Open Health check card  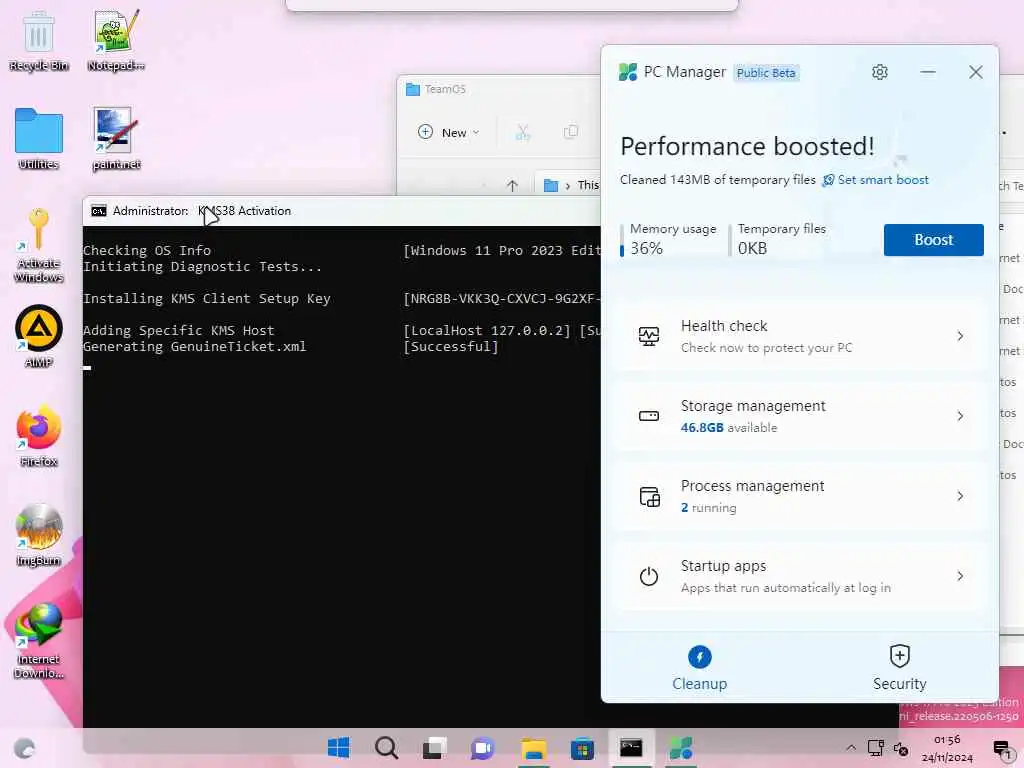click(x=799, y=336)
